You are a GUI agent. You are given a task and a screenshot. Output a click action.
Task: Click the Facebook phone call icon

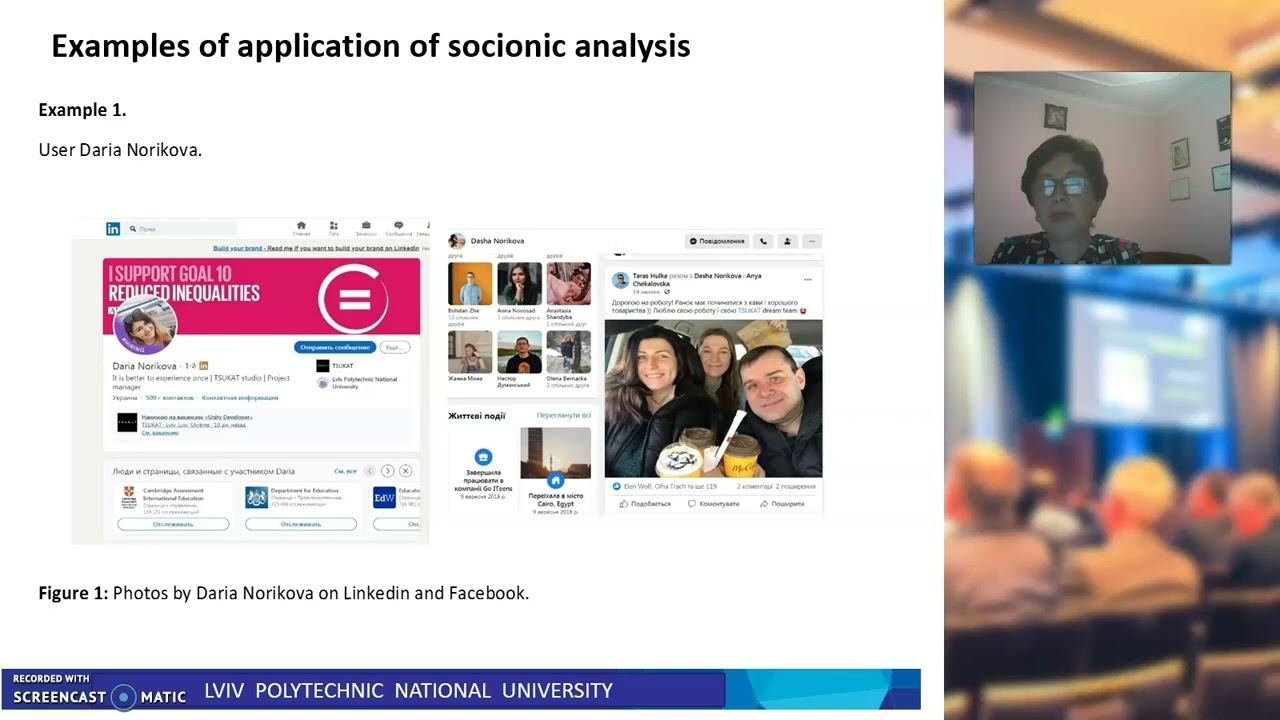click(764, 241)
